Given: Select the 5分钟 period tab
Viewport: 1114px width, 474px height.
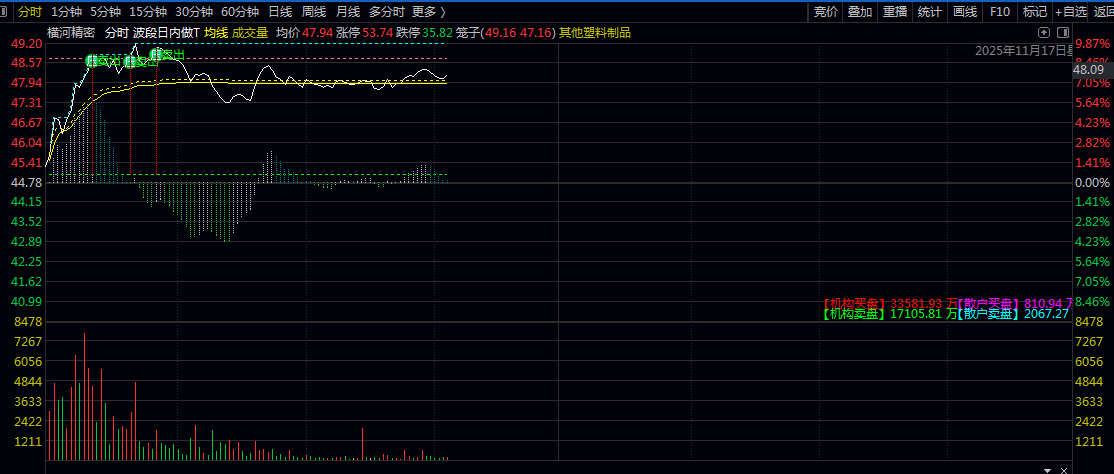Looking at the screenshot, I should (x=105, y=11).
